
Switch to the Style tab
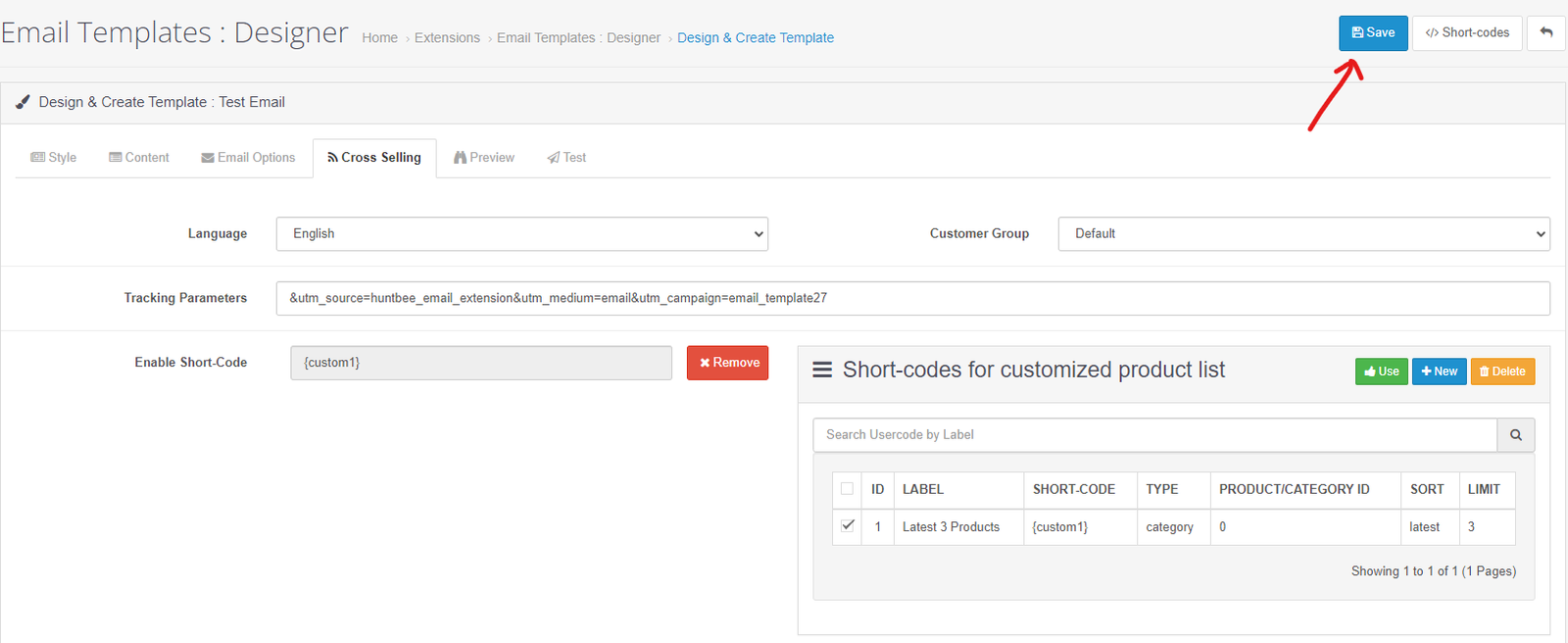pyautogui.click(x=54, y=158)
